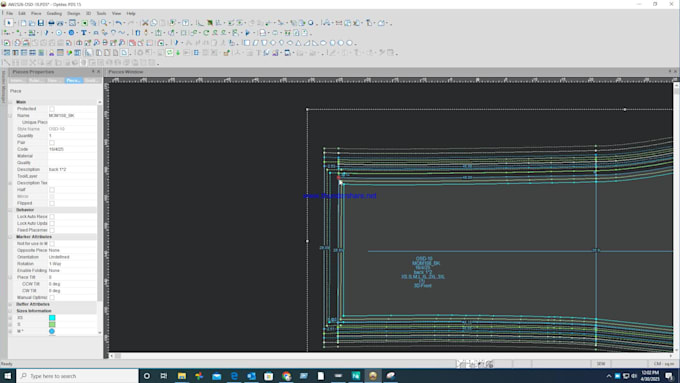Click the green down arrow toolbar icon
The image size is (680, 383).
178,52
